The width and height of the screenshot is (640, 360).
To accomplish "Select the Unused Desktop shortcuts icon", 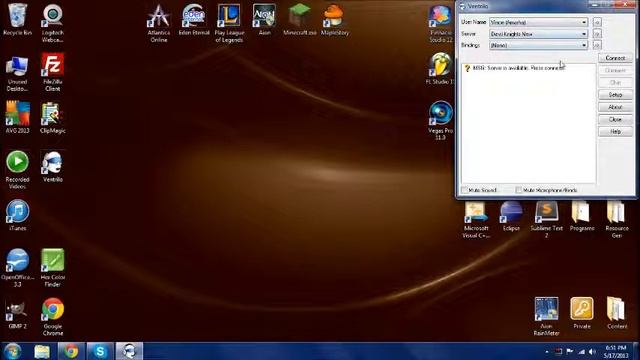I will [17, 73].
